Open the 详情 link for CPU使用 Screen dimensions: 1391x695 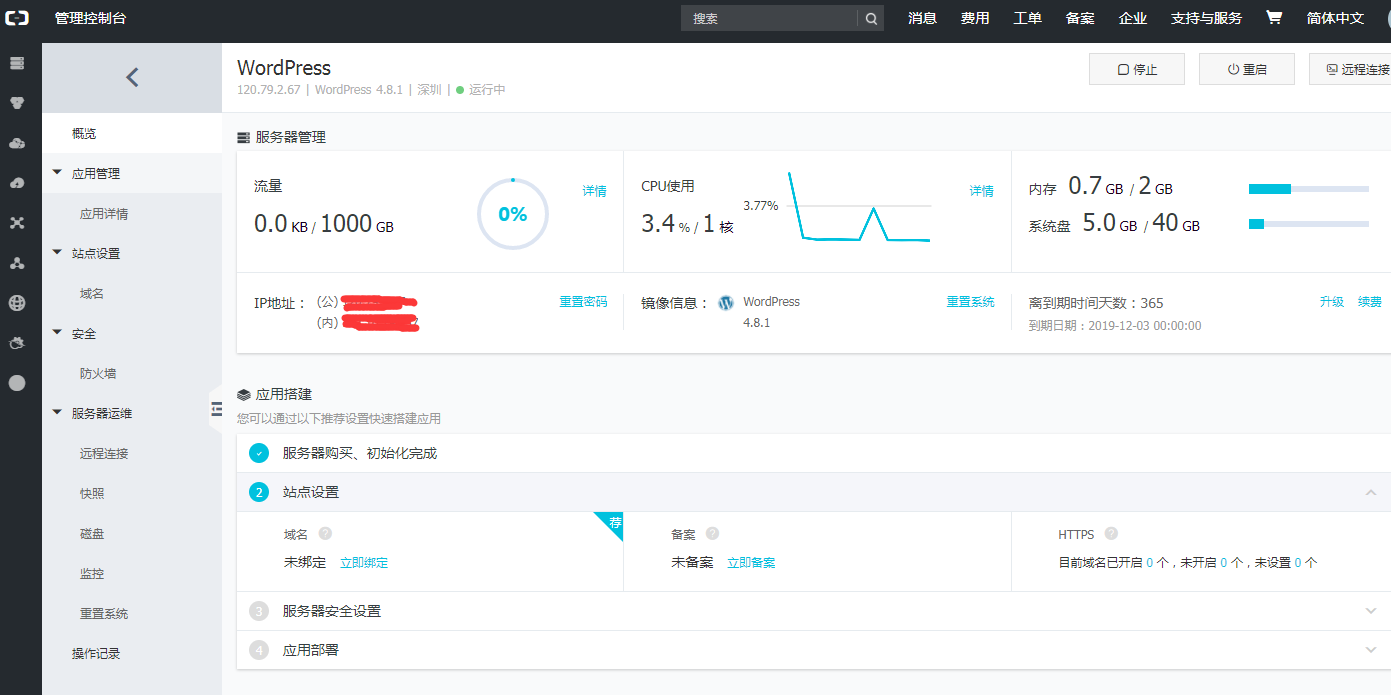pyautogui.click(x=982, y=191)
